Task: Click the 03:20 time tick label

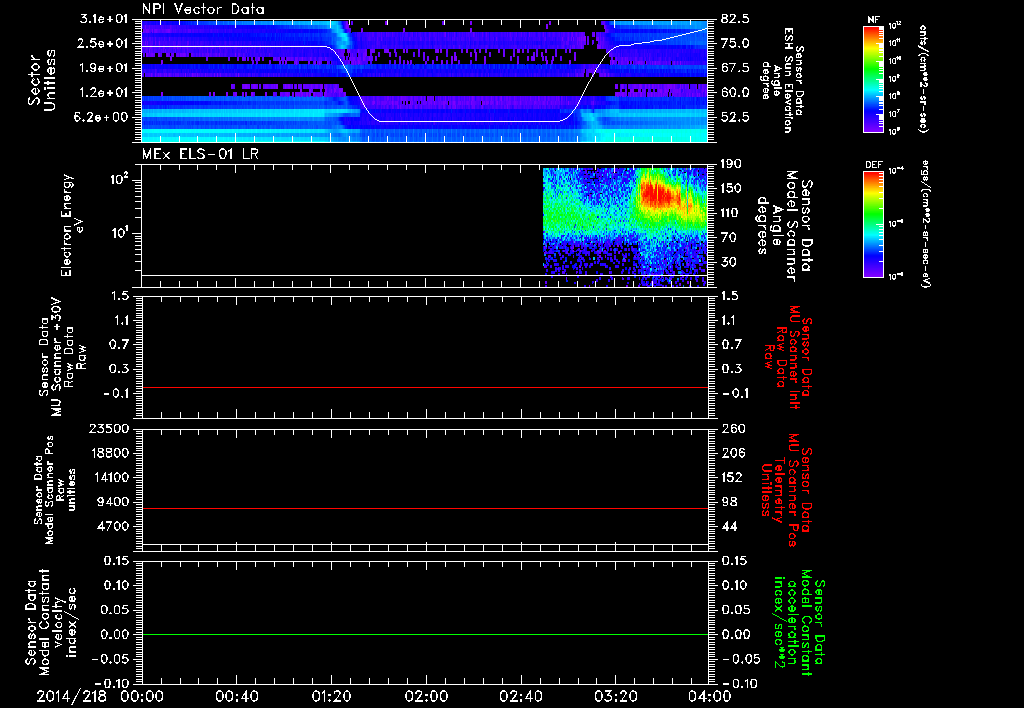Action: click(615, 696)
